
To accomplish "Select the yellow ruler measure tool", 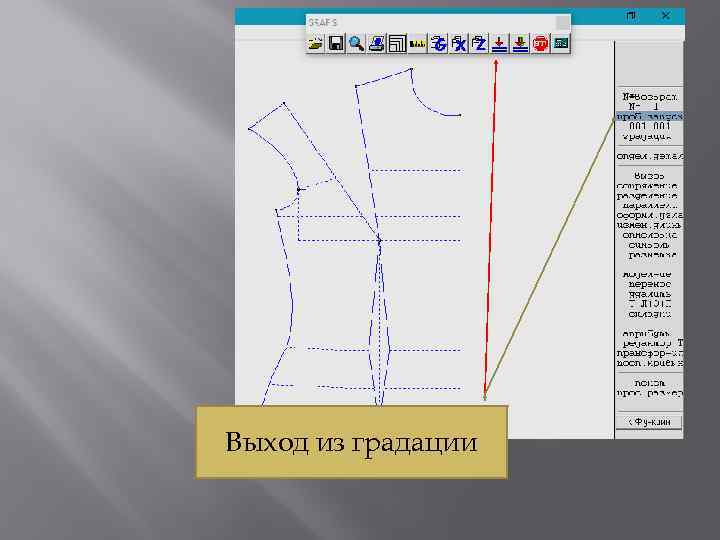I will click(418, 44).
